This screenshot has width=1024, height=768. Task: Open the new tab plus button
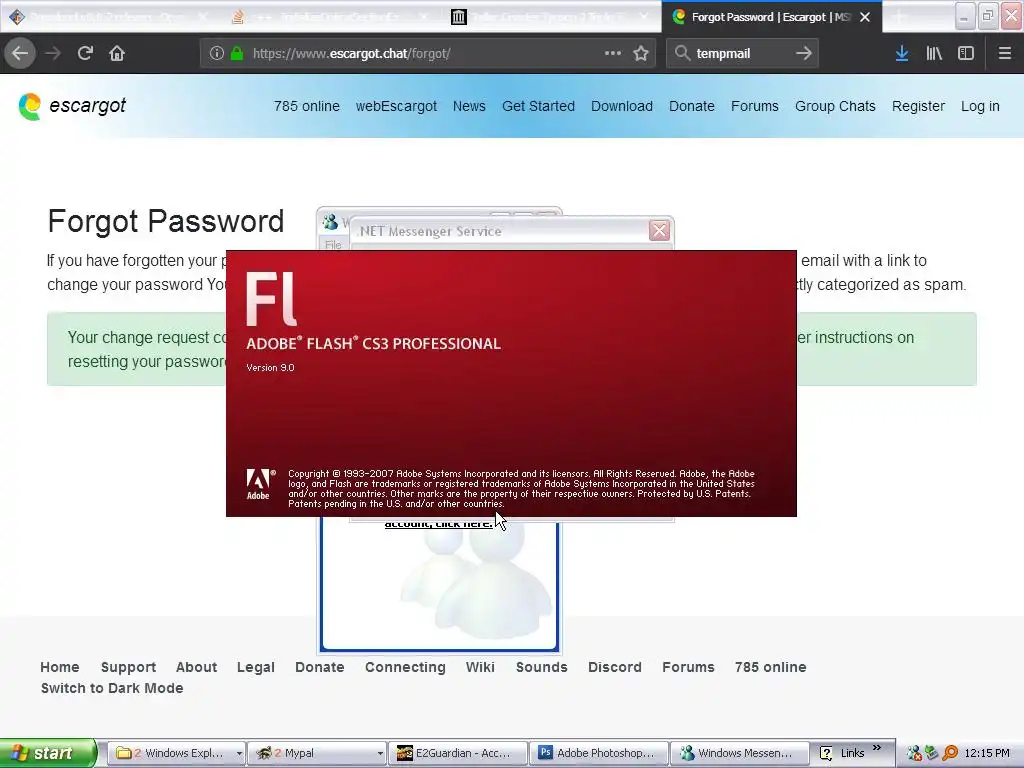(x=900, y=17)
